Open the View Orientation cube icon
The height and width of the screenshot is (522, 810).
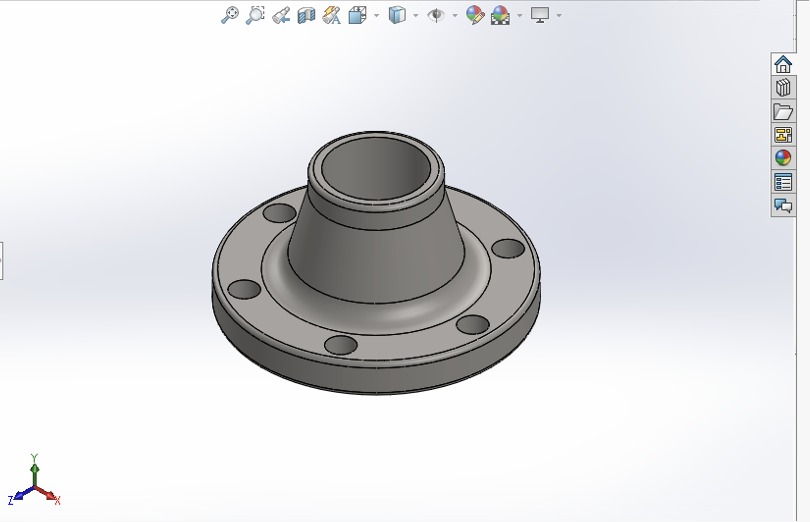click(357, 15)
